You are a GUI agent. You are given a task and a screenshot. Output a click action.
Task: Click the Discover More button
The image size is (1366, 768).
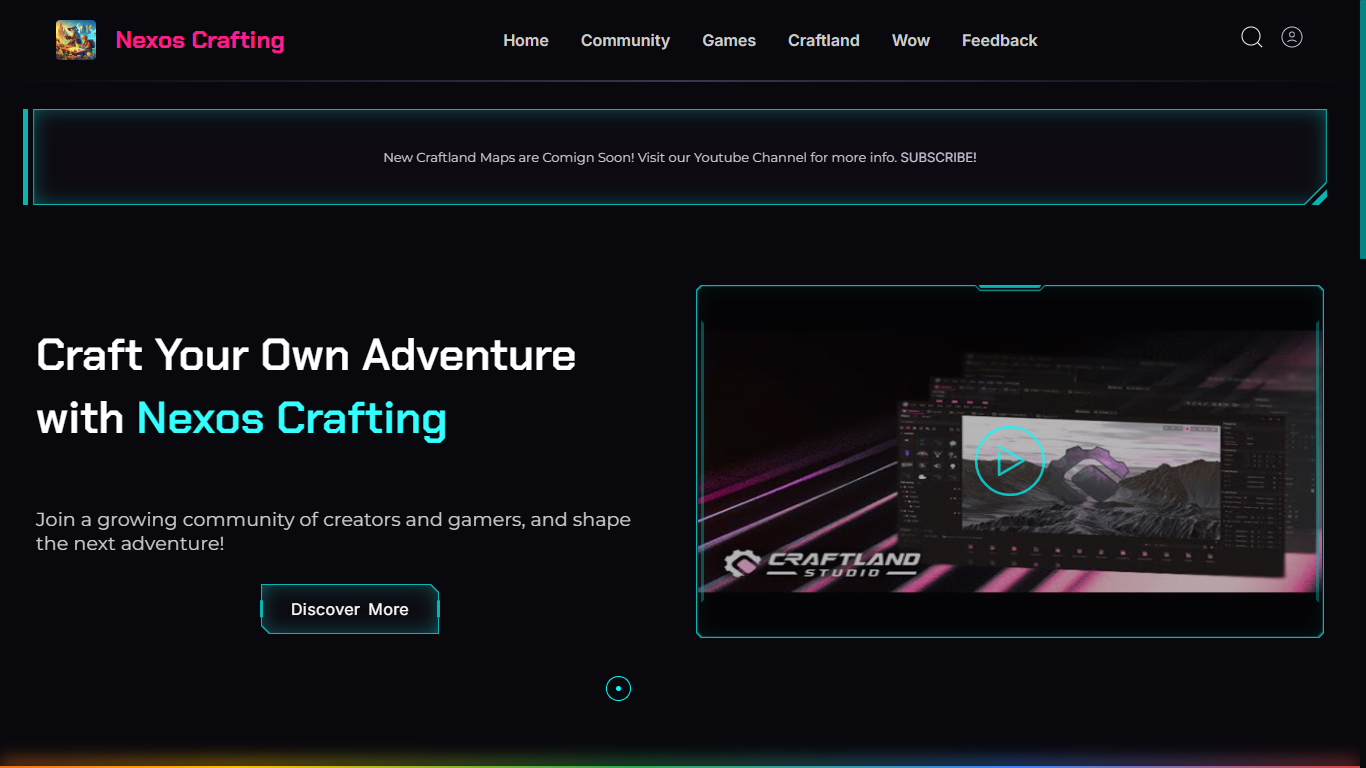(x=350, y=609)
